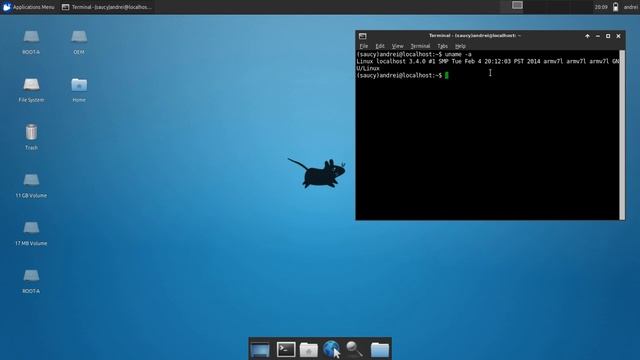The height and width of the screenshot is (360, 640).
Task: Click the 'uname -a' command line
Action: coord(414,54)
